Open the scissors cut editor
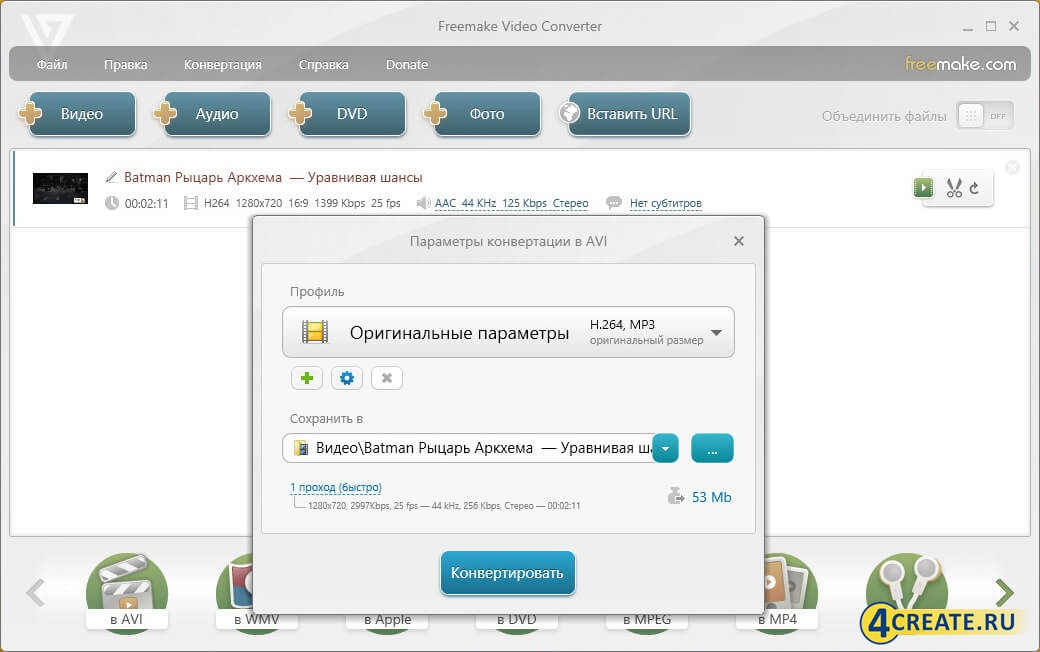The height and width of the screenshot is (652, 1040). coord(954,188)
